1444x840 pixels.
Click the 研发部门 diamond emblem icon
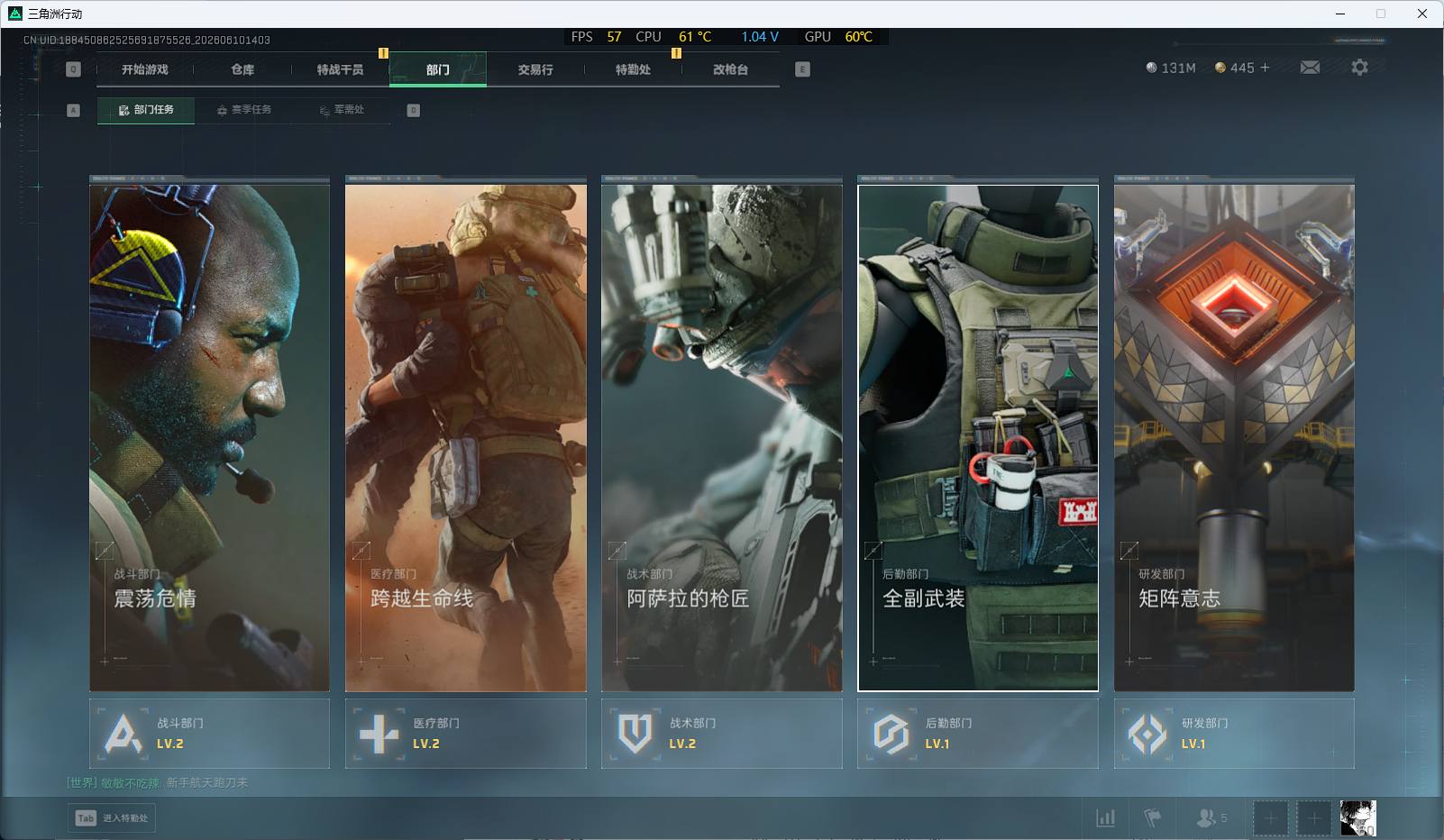[x=1147, y=734]
